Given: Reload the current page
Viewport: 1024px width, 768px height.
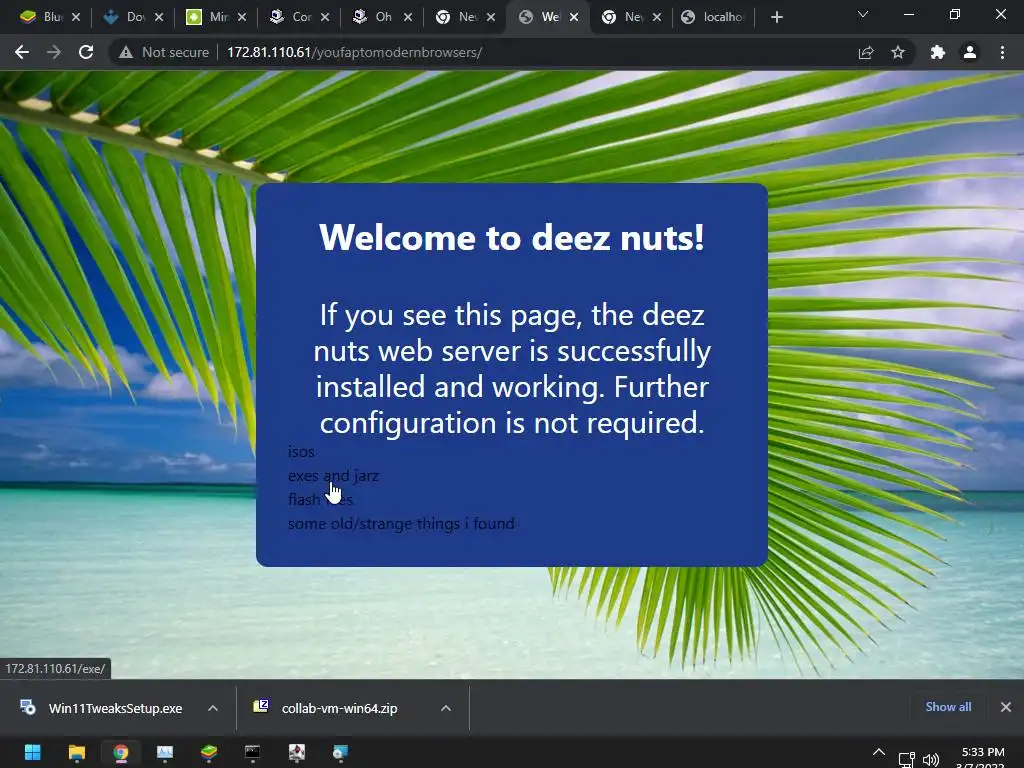Looking at the screenshot, I should [x=86, y=52].
